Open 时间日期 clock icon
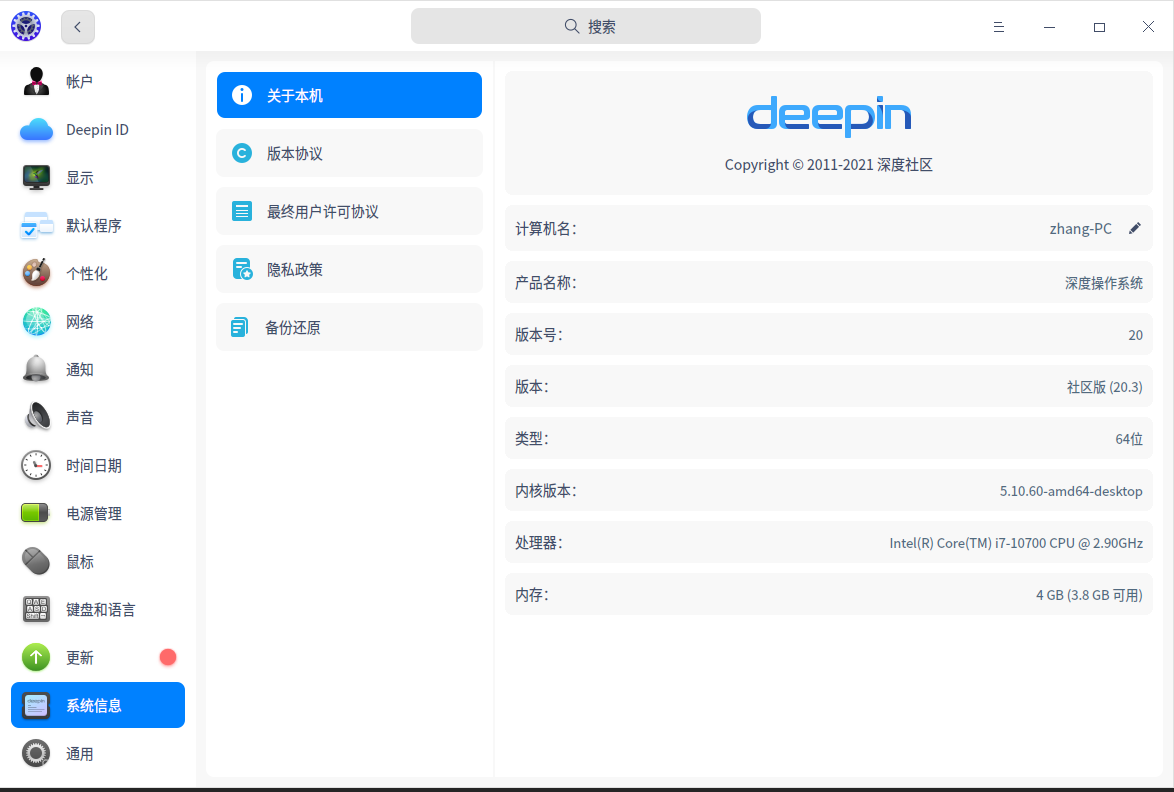 point(36,465)
